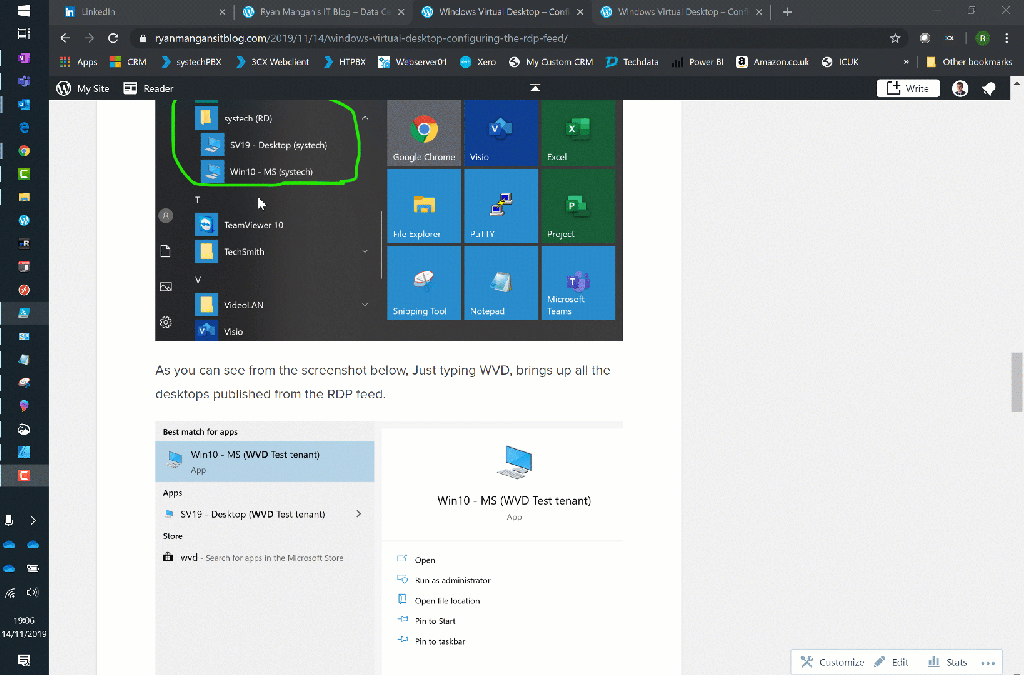Open the 3CX Webclient bookmark
Viewport: 1024px width, 675px height.
click(272, 62)
